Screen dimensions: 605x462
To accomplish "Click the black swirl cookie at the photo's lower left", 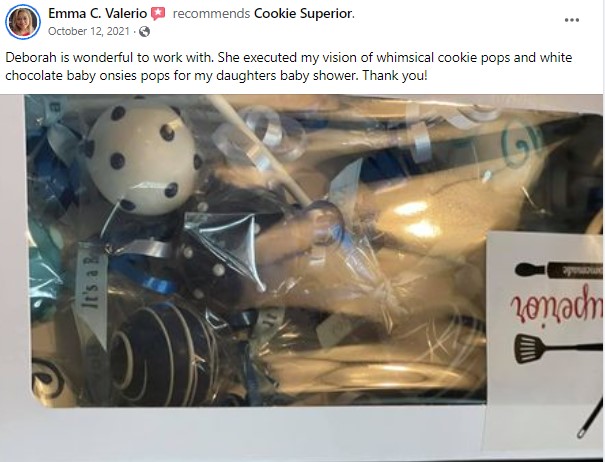I will [x=49, y=377].
